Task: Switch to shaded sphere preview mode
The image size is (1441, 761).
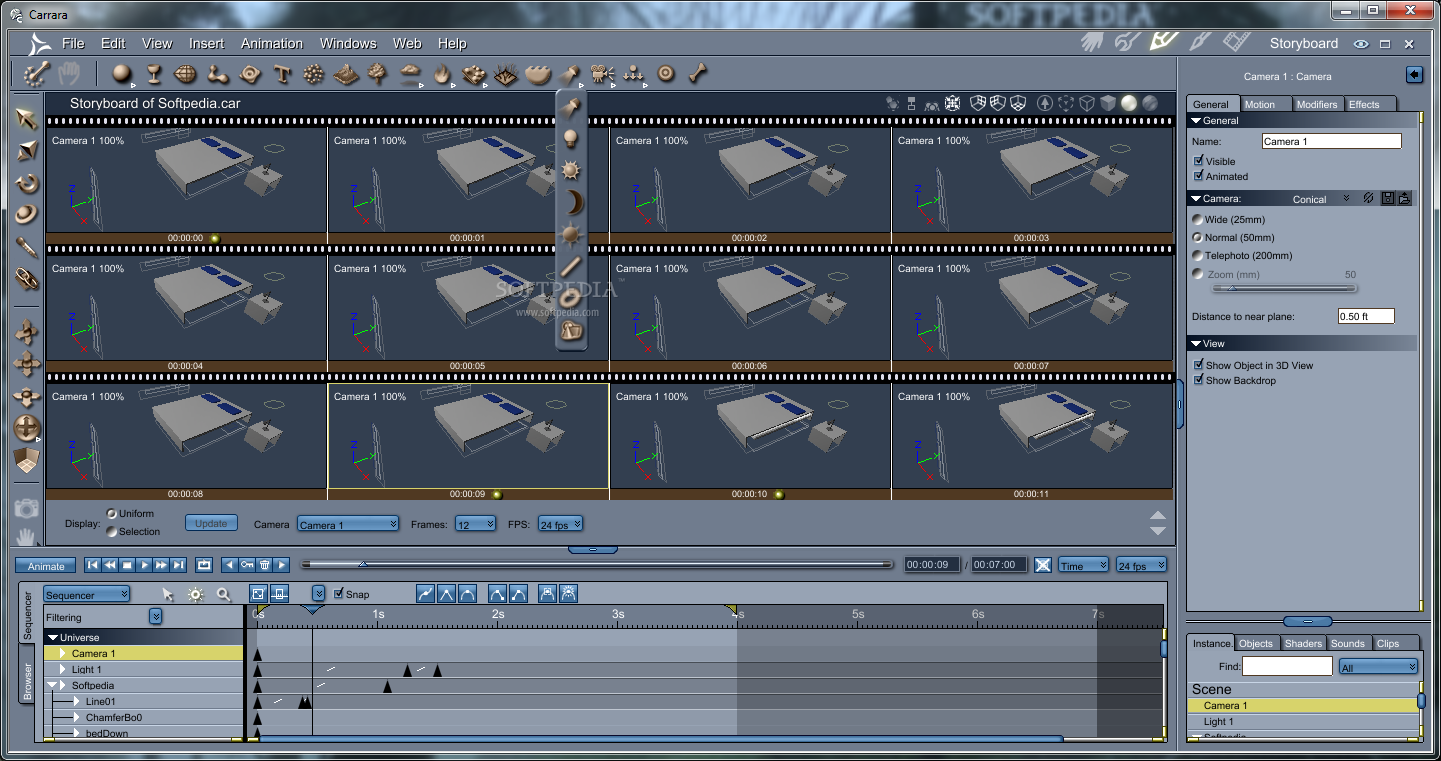Action: 1129,103
